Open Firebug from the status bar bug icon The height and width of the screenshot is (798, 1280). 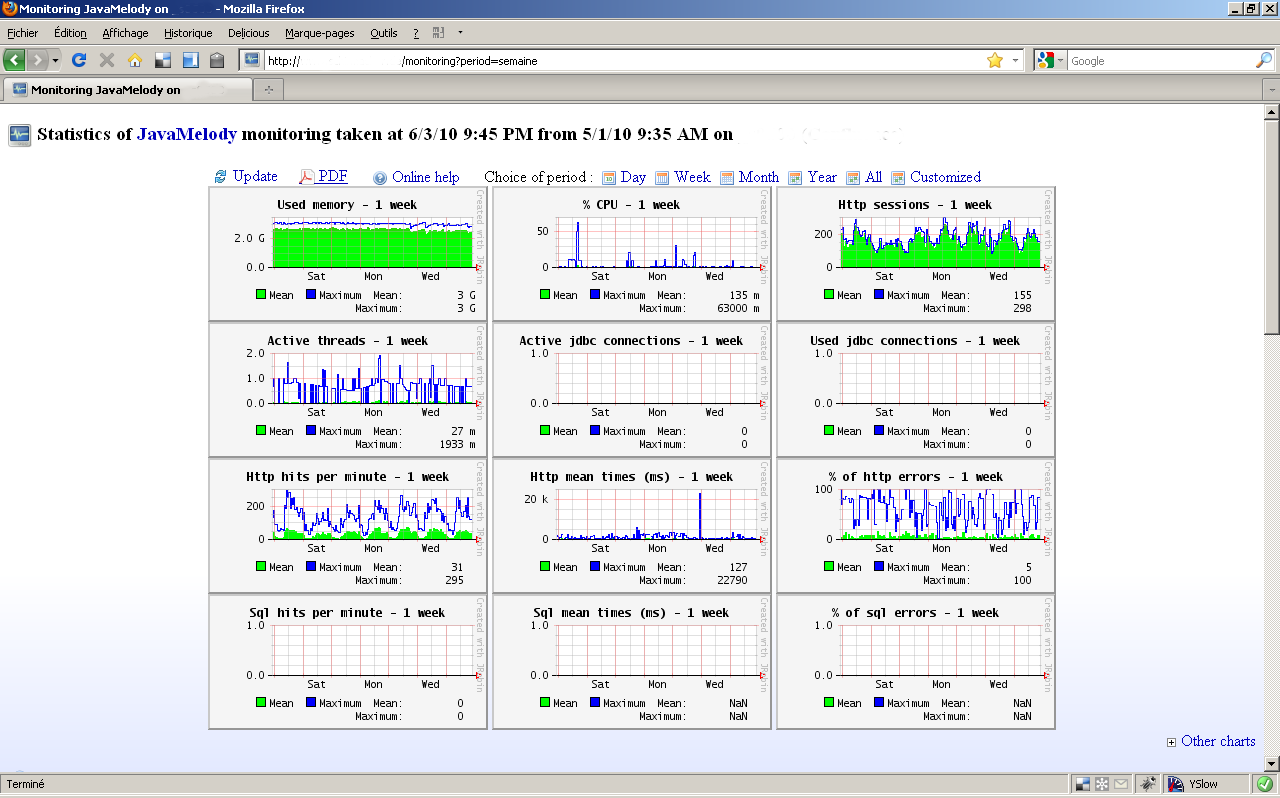pos(1149,784)
